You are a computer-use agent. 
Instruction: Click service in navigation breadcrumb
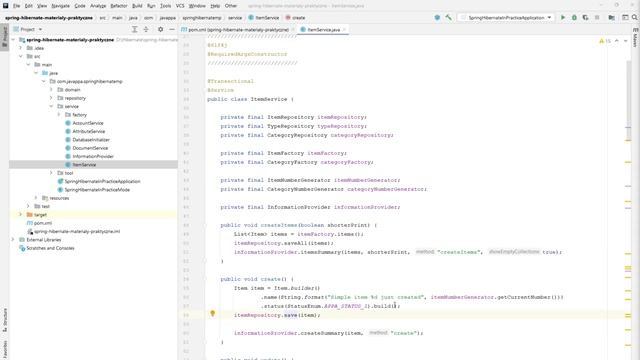point(235,18)
